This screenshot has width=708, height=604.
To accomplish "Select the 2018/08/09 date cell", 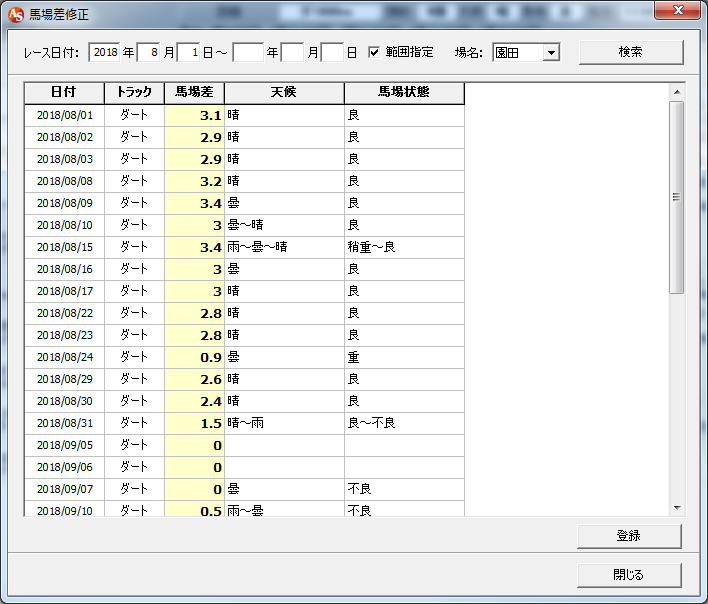I will pos(65,204).
